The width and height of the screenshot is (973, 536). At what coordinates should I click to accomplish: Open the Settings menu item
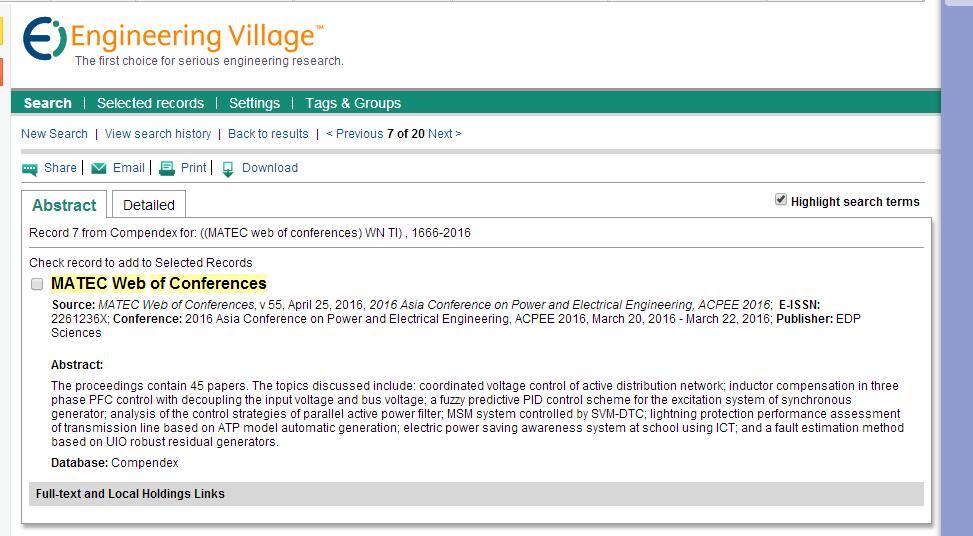[x=254, y=103]
